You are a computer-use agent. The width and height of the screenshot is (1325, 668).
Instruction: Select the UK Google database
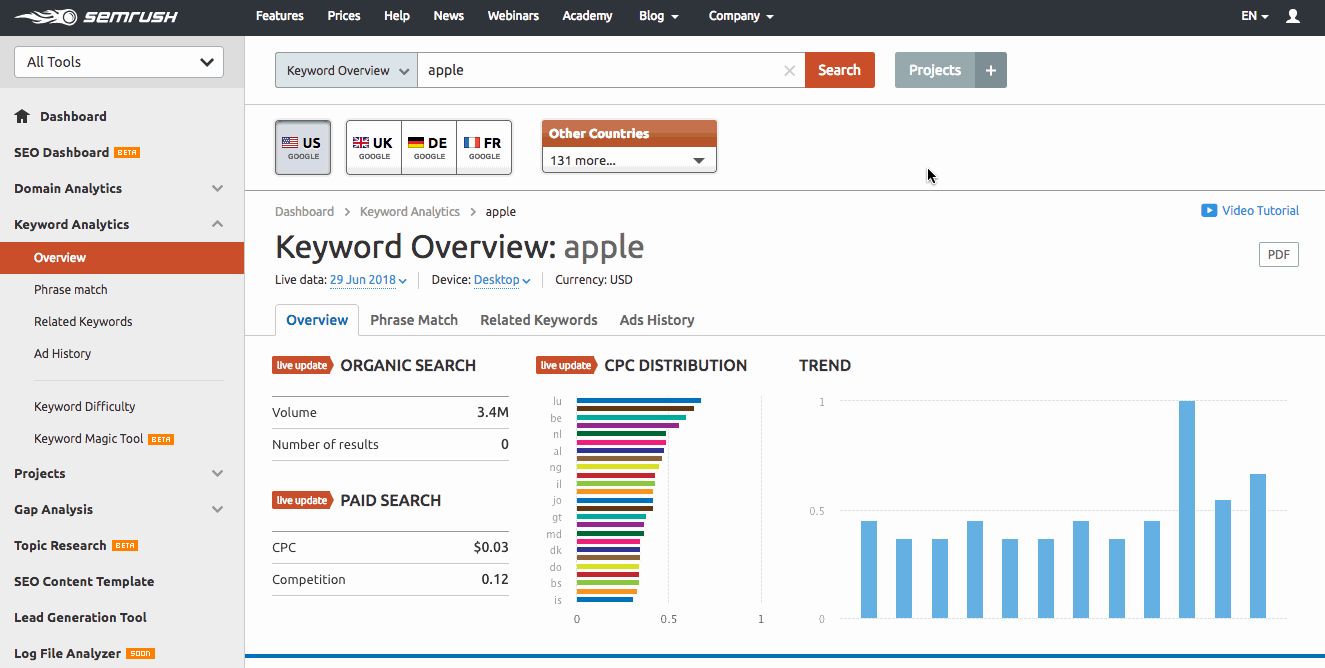(374, 148)
